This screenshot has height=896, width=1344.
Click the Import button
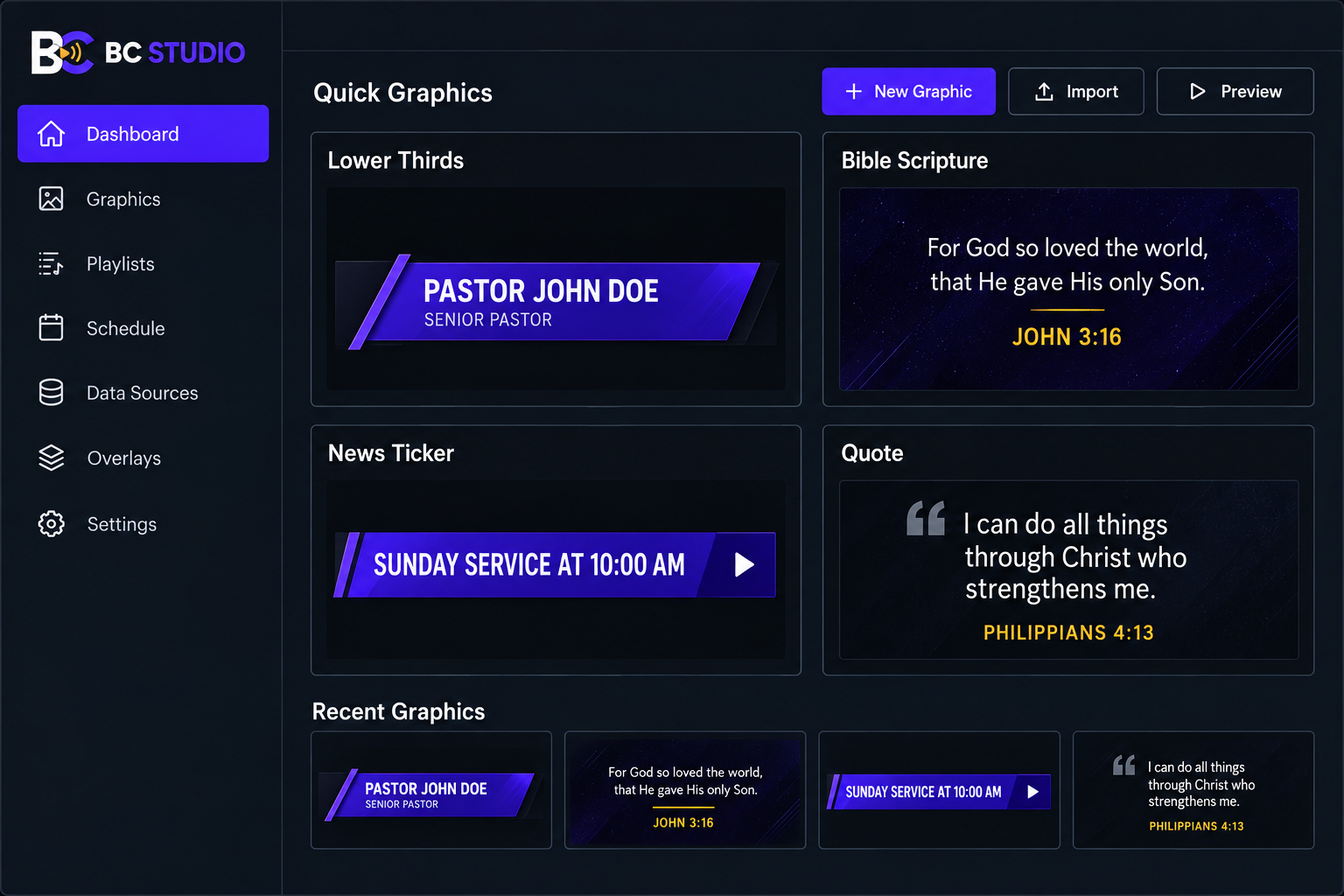tap(1075, 91)
